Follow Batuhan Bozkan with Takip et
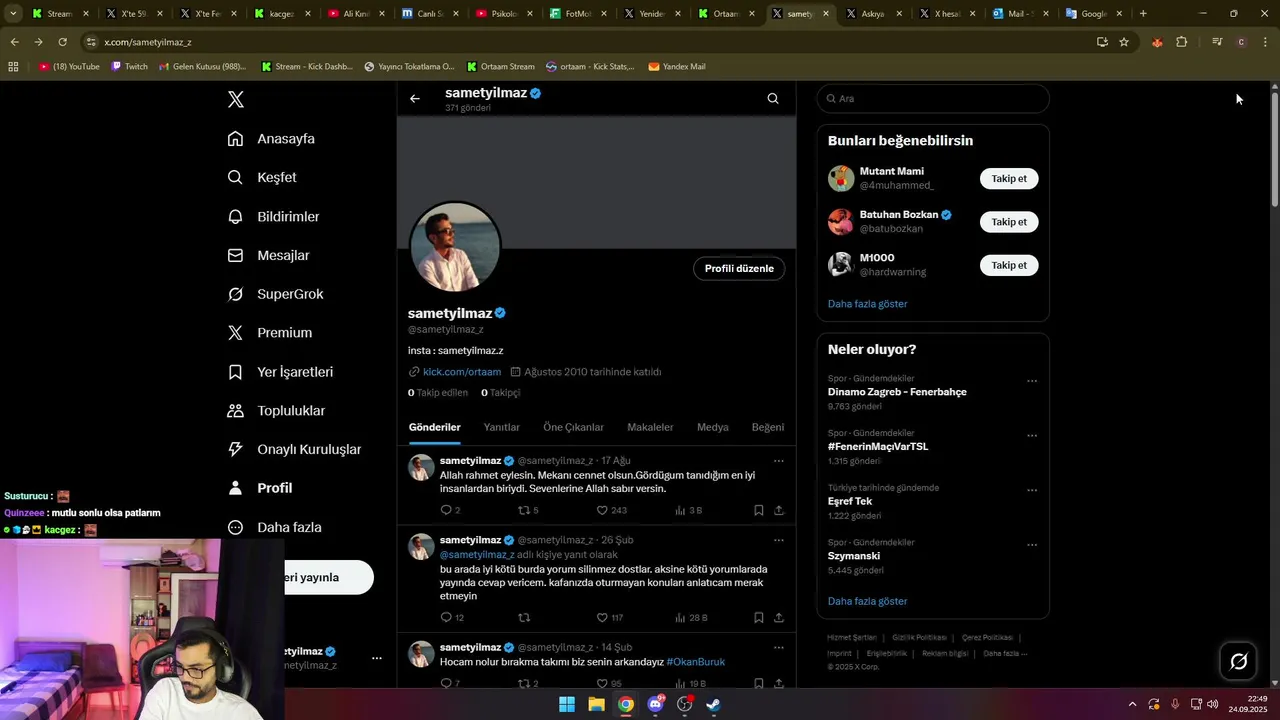Viewport: 1280px width, 720px height. (1009, 222)
